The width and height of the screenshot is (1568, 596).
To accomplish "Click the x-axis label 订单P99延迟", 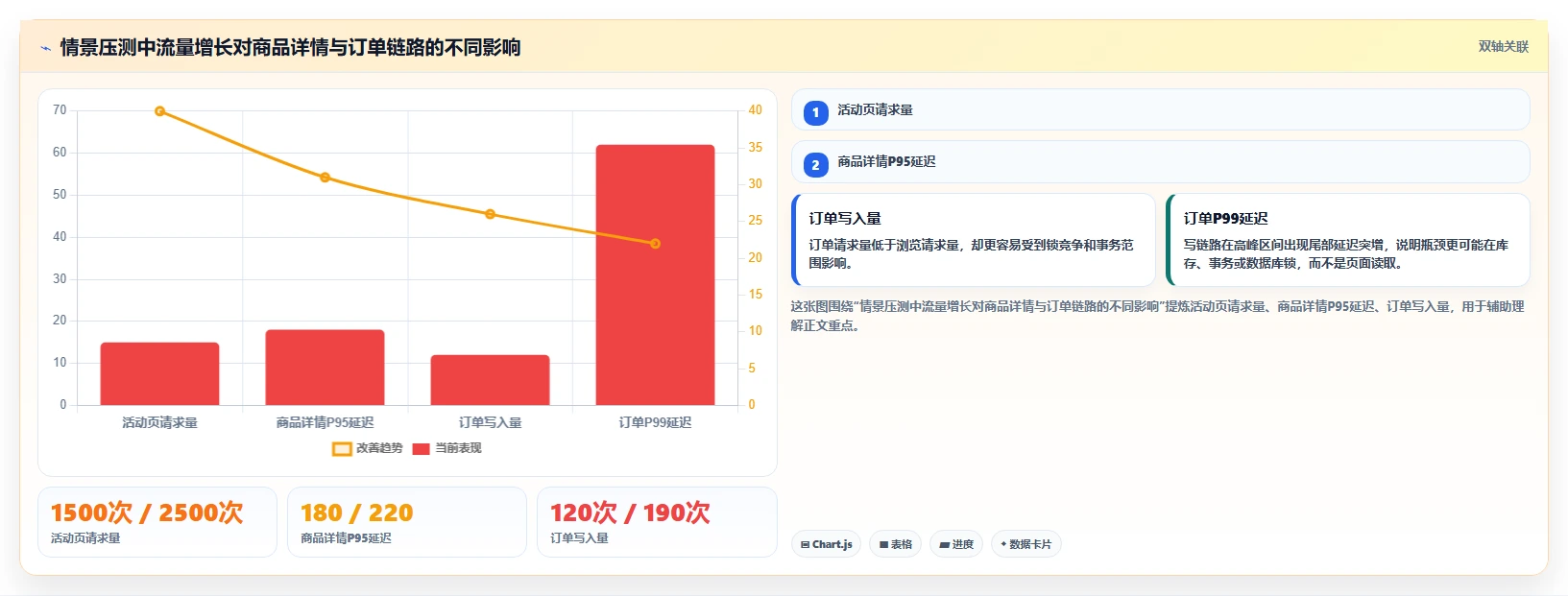I will point(655,422).
